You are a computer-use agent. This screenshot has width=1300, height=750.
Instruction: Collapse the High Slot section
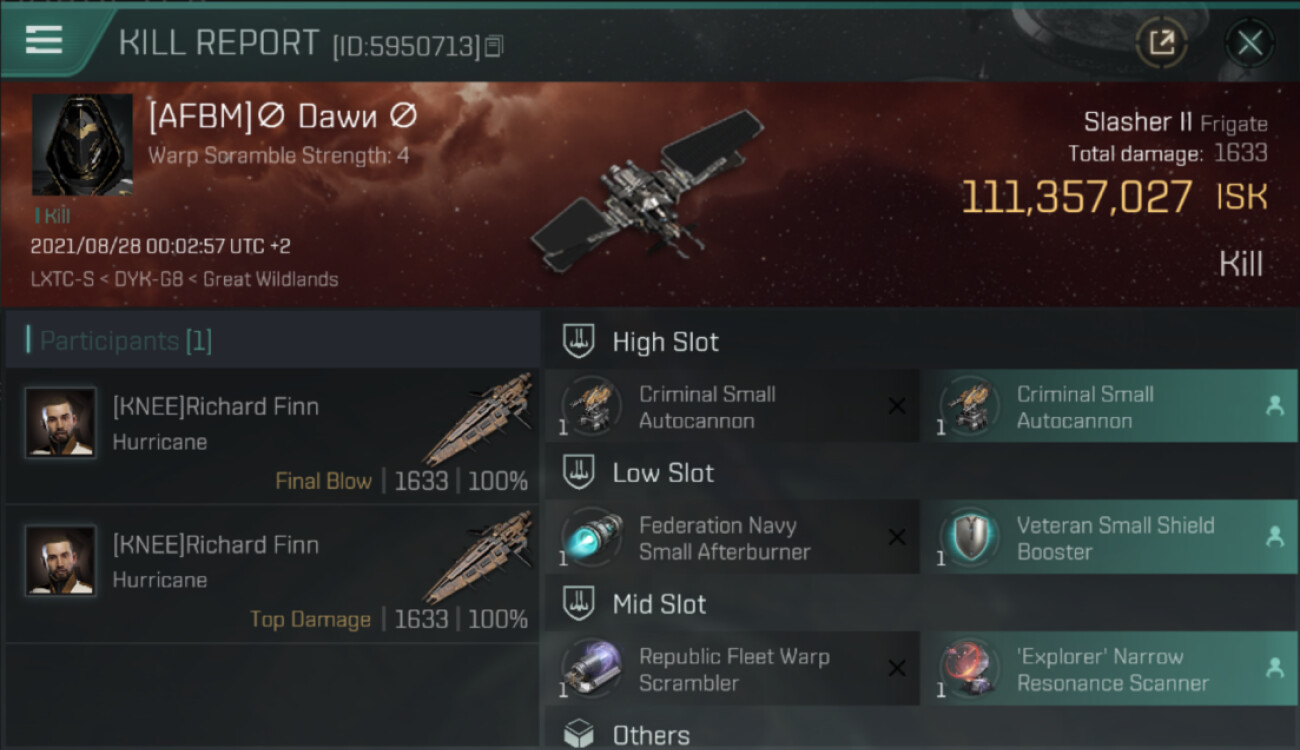(579, 341)
